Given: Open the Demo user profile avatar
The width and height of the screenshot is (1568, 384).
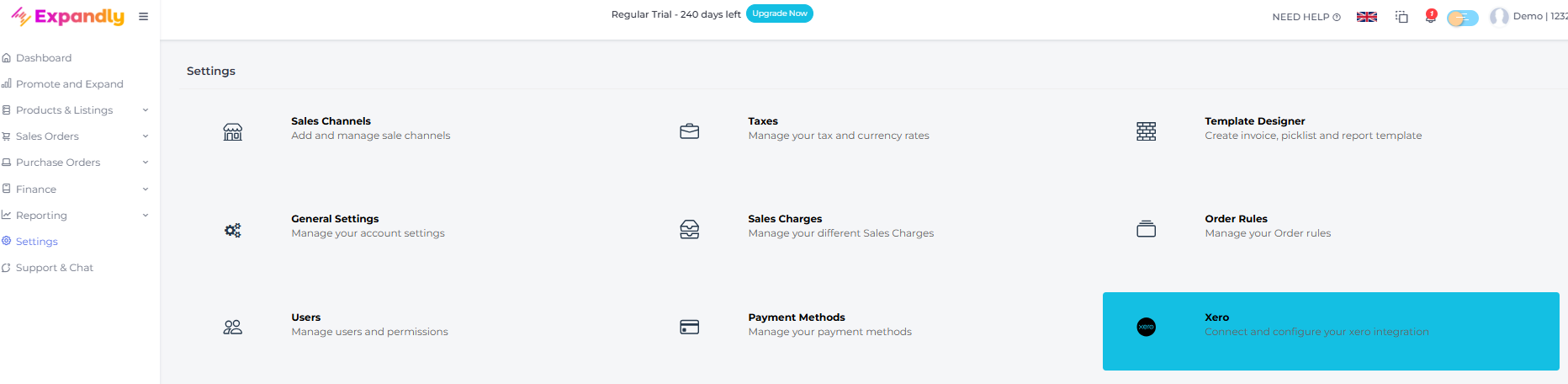Looking at the screenshot, I should (1499, 17).
